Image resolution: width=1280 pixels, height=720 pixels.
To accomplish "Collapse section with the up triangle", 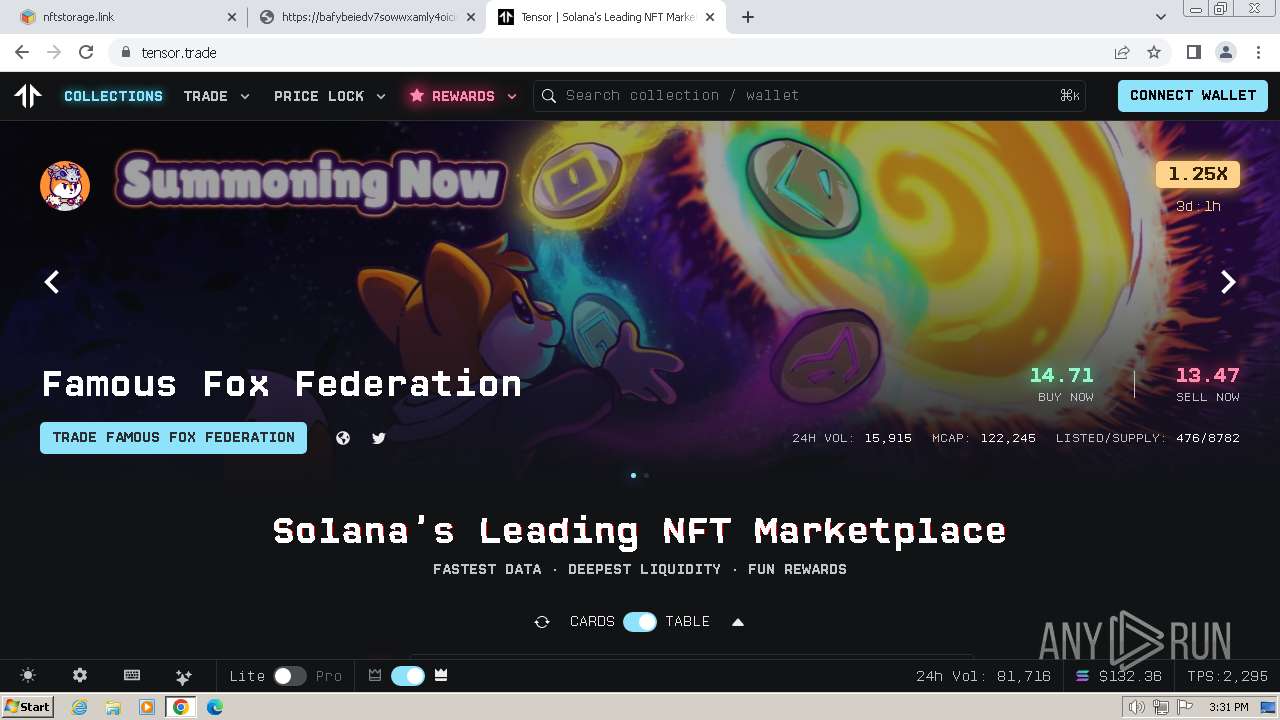I will (738, 622).
